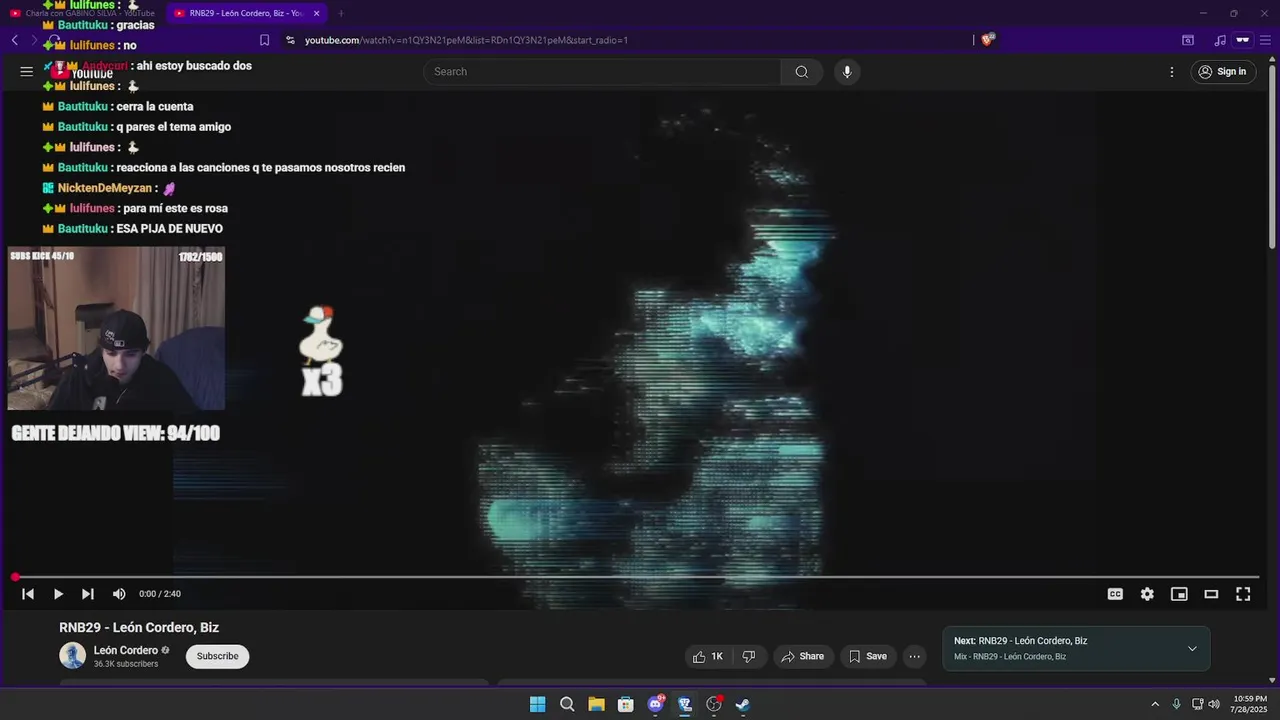
Task: Skip back to the previous video
Action: 28,594
